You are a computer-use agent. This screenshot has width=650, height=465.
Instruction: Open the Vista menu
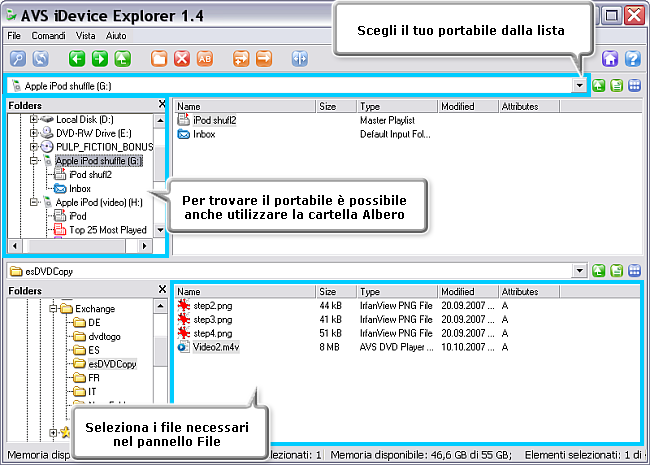85,36
